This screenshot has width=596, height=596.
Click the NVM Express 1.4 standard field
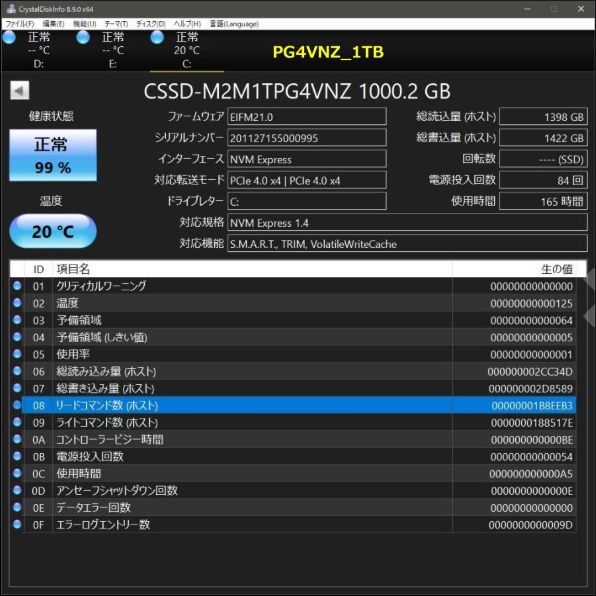click(x=407, y=223)
